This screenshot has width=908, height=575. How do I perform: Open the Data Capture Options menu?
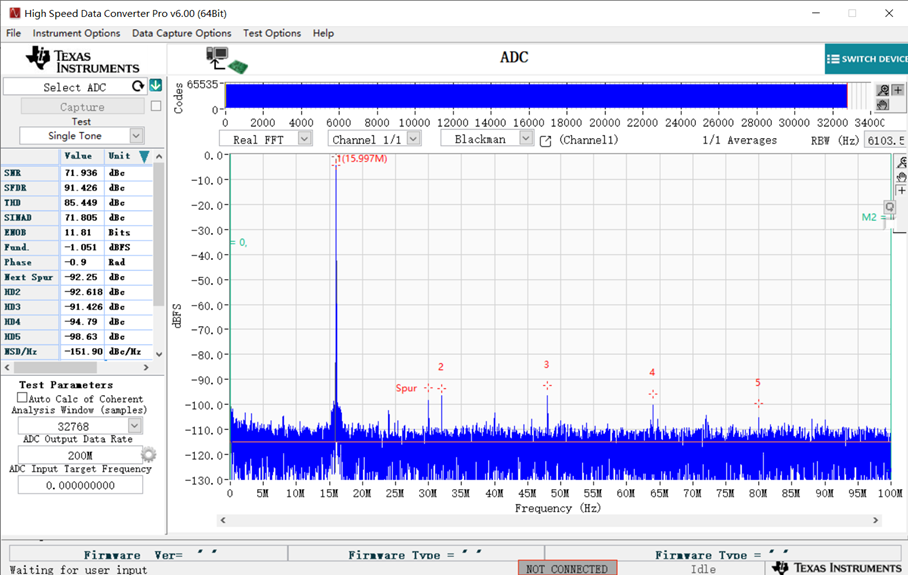(181, 33)
